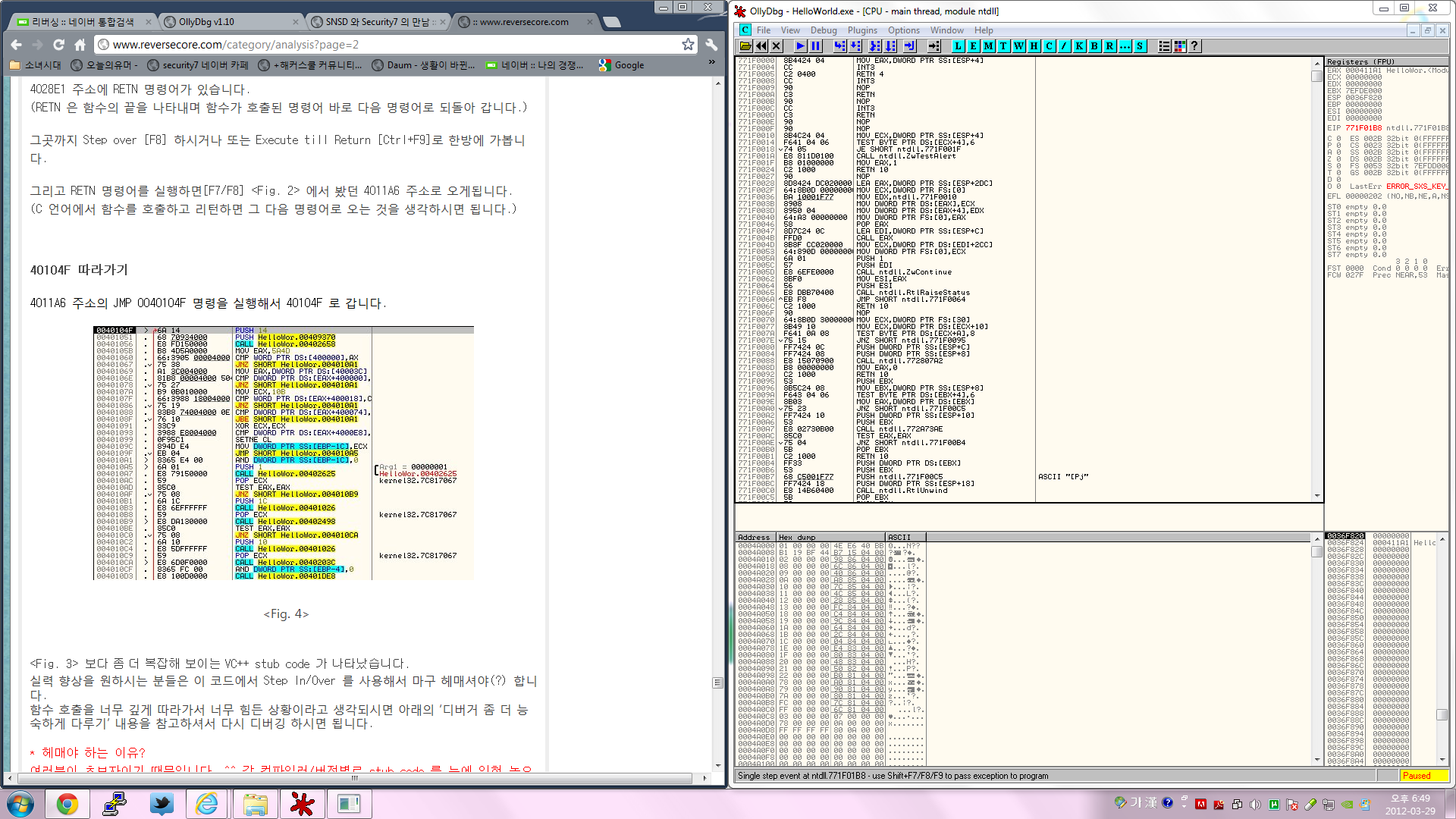Click the Run program play button

[799, 46]
